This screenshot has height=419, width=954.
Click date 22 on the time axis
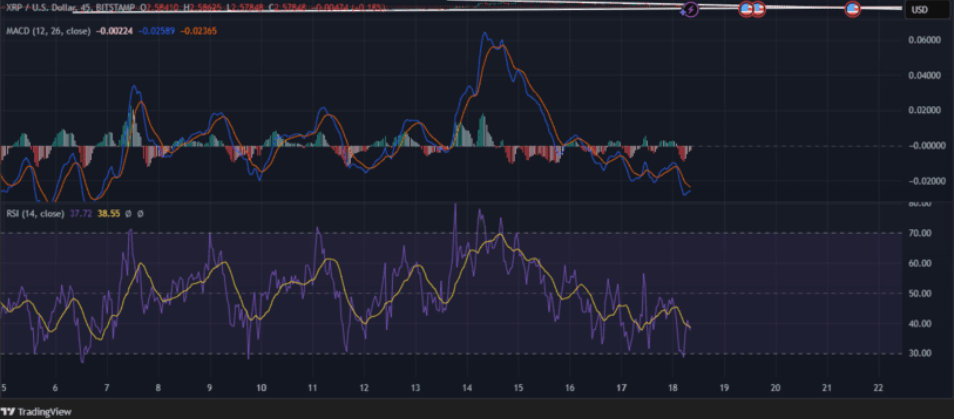pos(878,388)
